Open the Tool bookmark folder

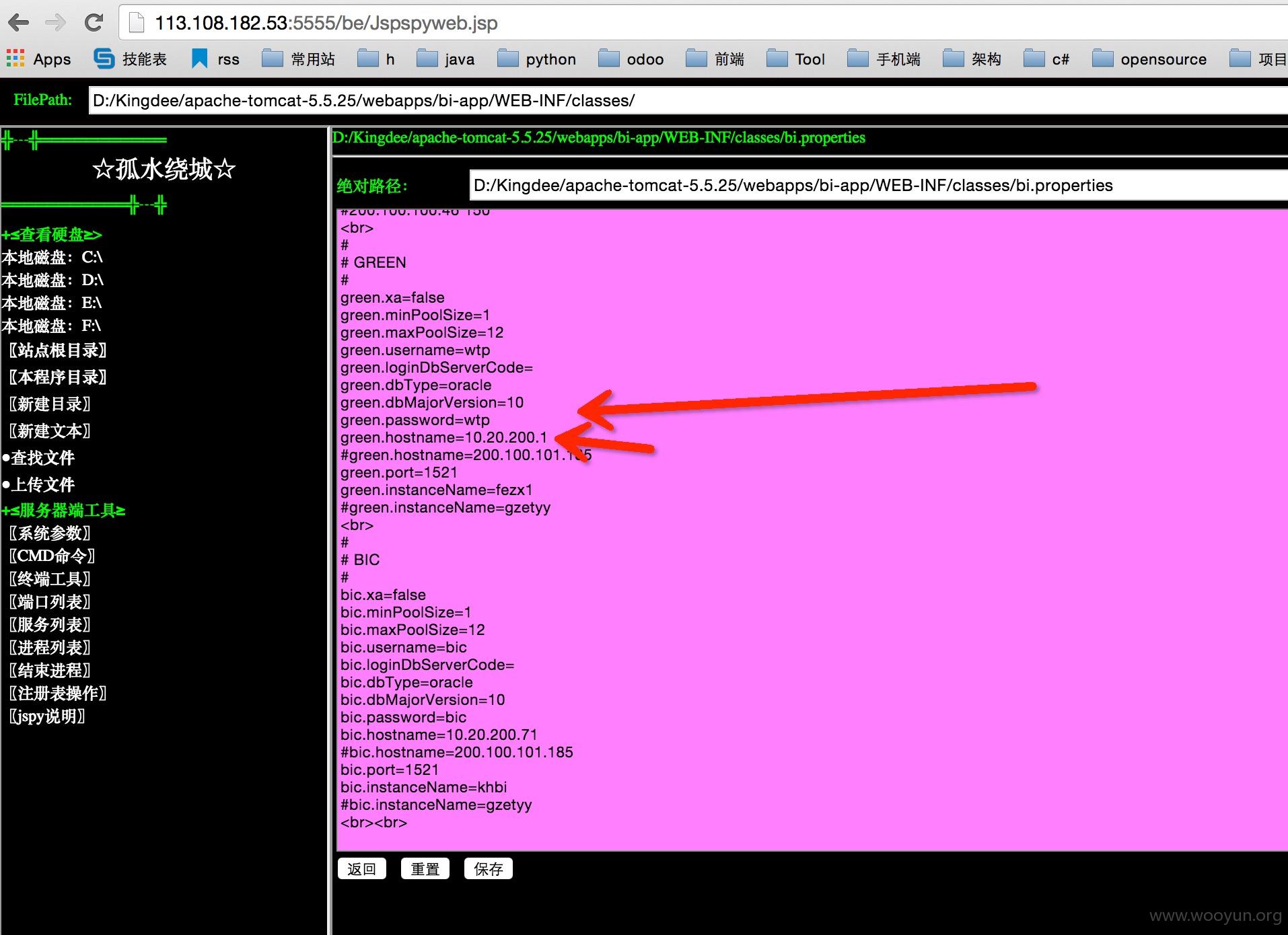(795, 59)
